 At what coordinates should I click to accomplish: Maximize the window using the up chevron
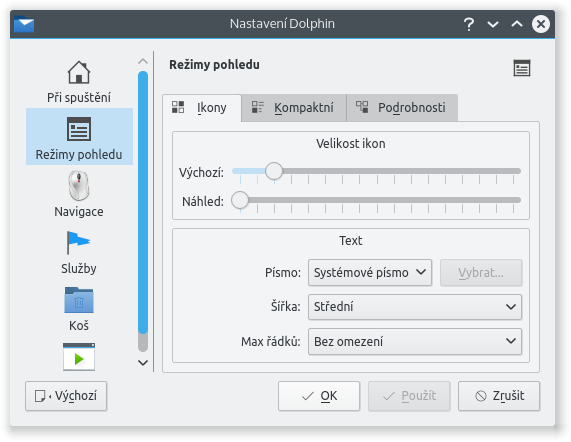[517, 24]
